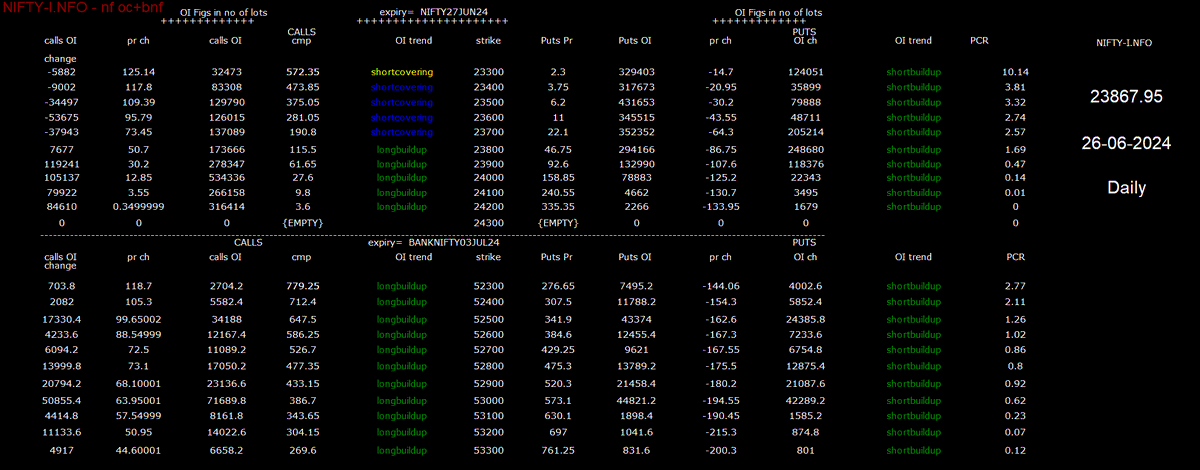
Task: Select Puts OI value 431653
Action: click(x=635, y=102)
